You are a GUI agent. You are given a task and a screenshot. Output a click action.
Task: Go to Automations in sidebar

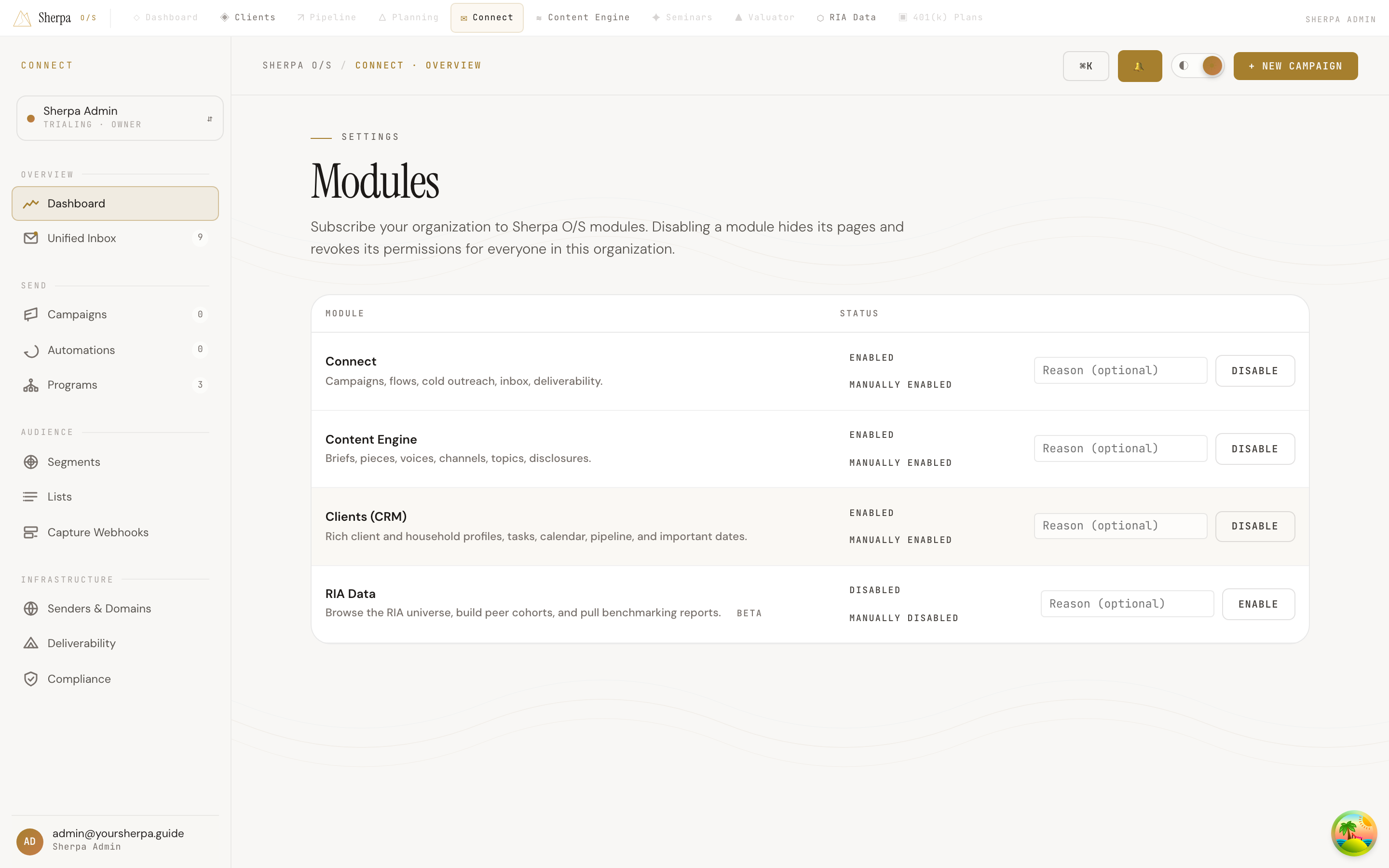point(115,350)
